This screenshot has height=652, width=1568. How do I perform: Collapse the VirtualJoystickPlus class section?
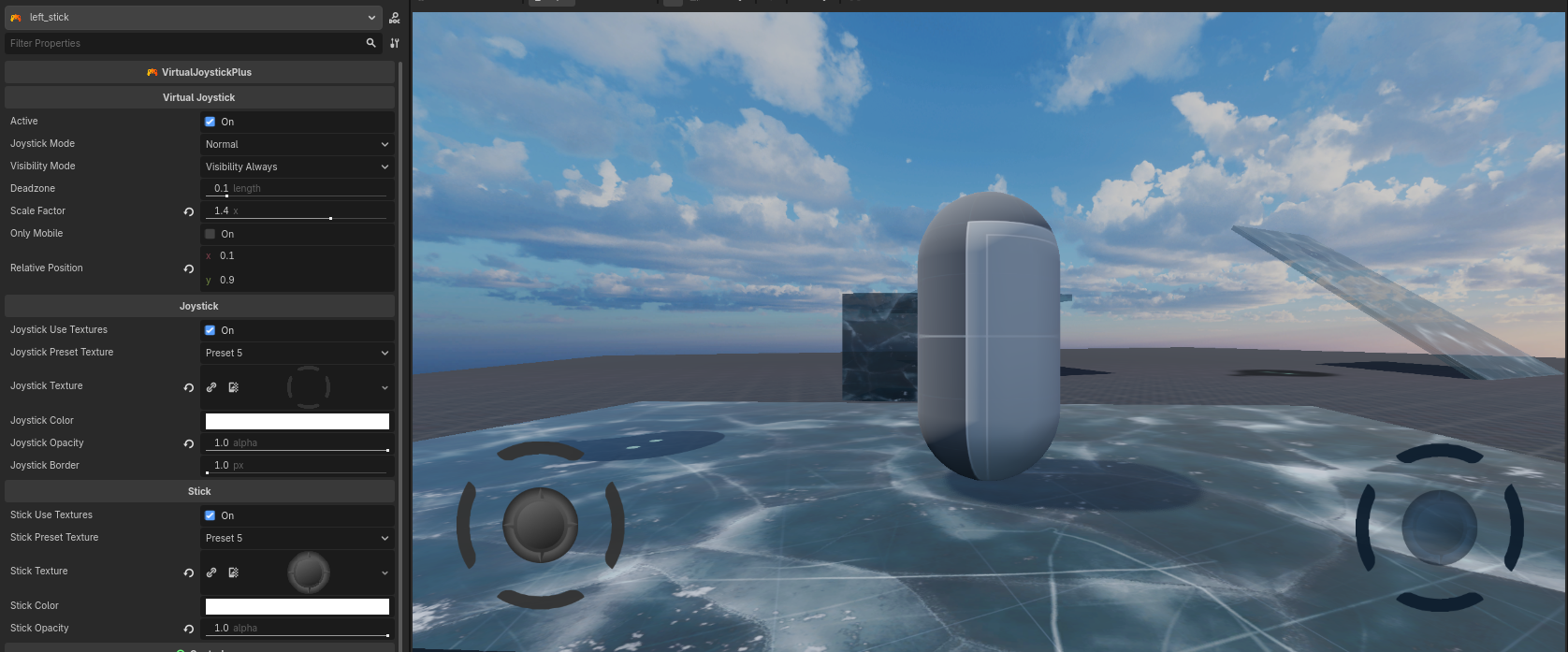click(x=199, y=72)
